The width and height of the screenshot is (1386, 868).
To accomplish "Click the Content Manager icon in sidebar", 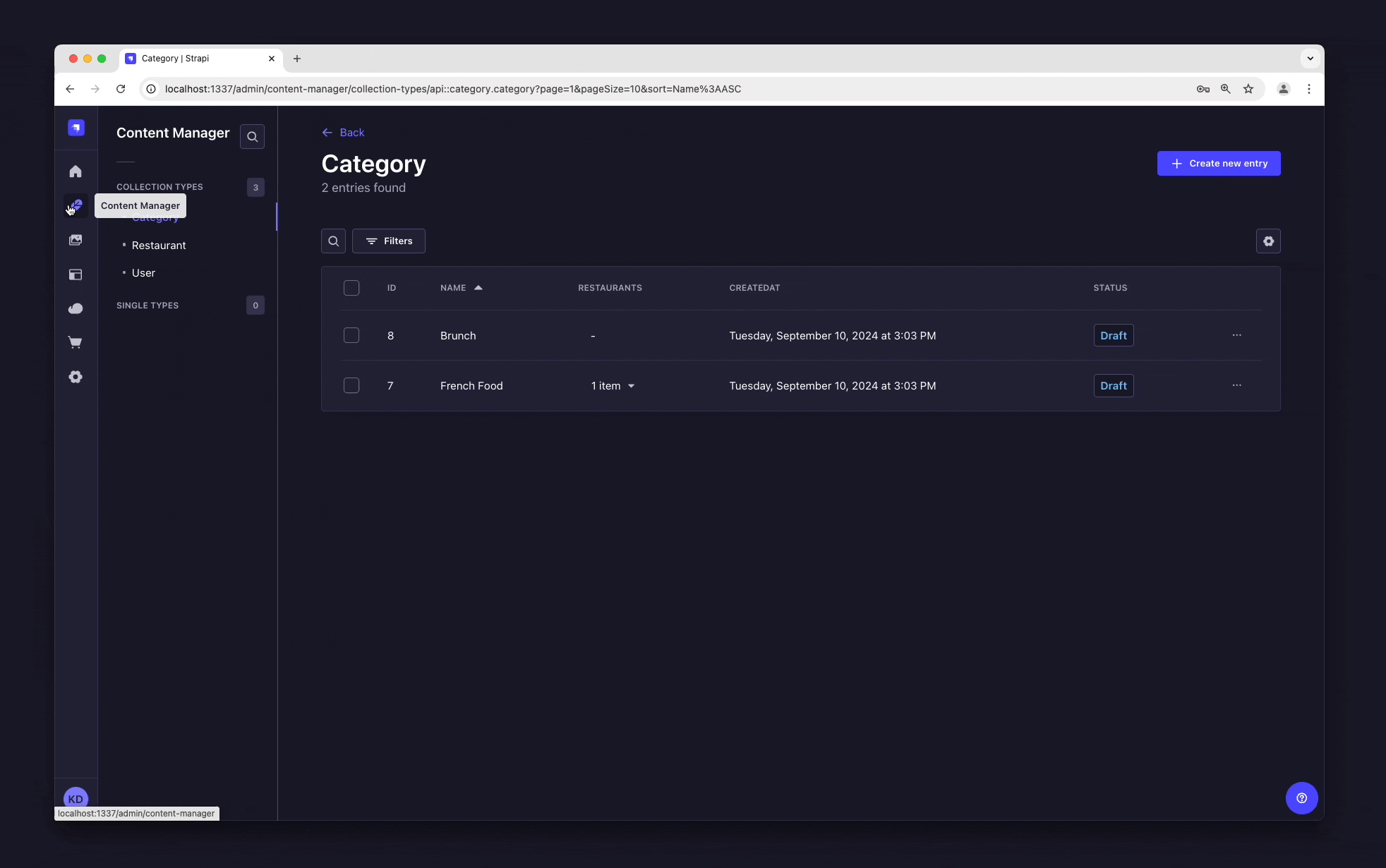I will coord(76,205).
